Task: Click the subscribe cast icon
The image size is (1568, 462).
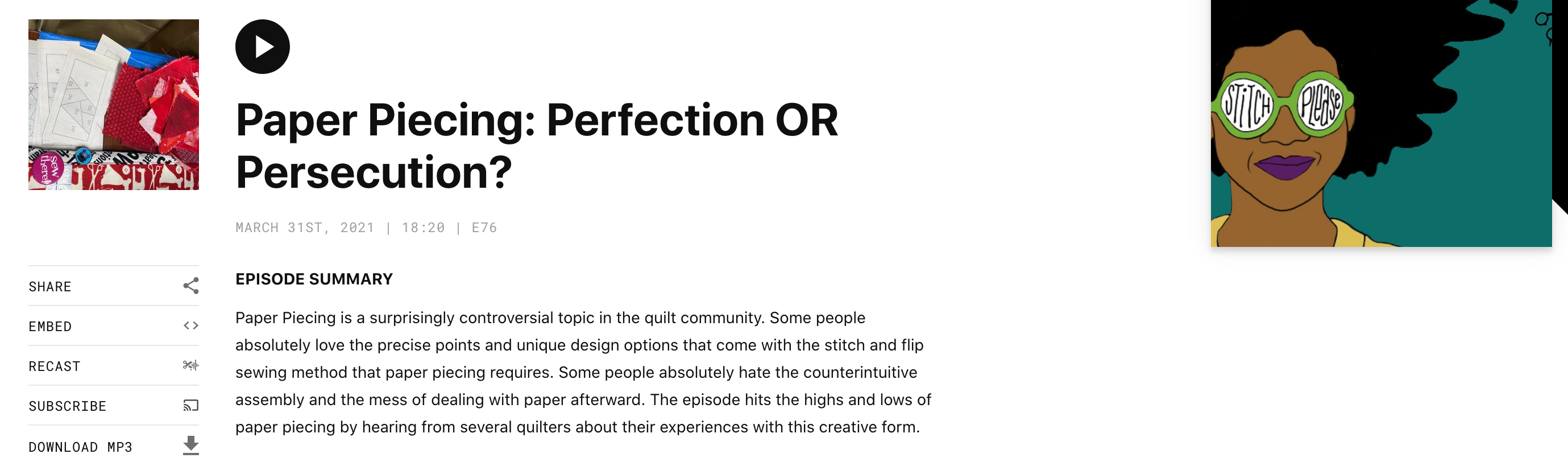Action: 190,405
